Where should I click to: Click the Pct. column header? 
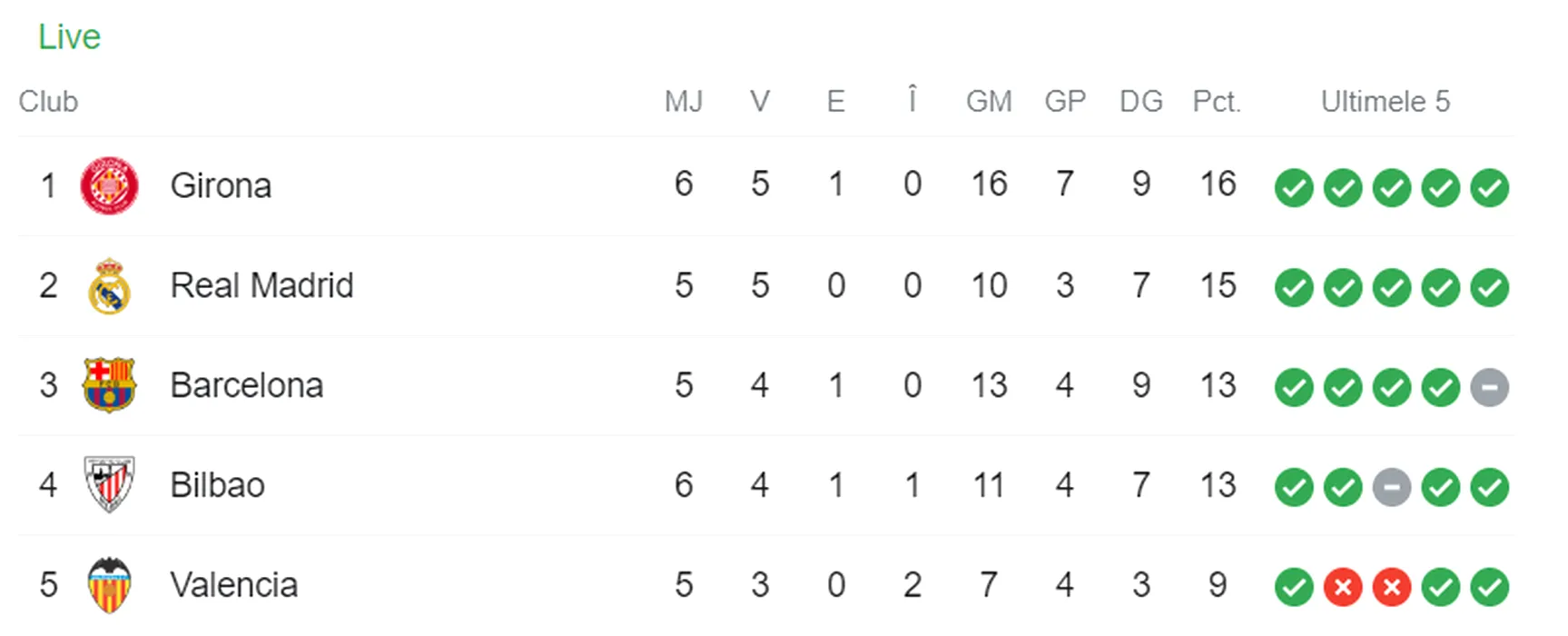(1217, 101)
